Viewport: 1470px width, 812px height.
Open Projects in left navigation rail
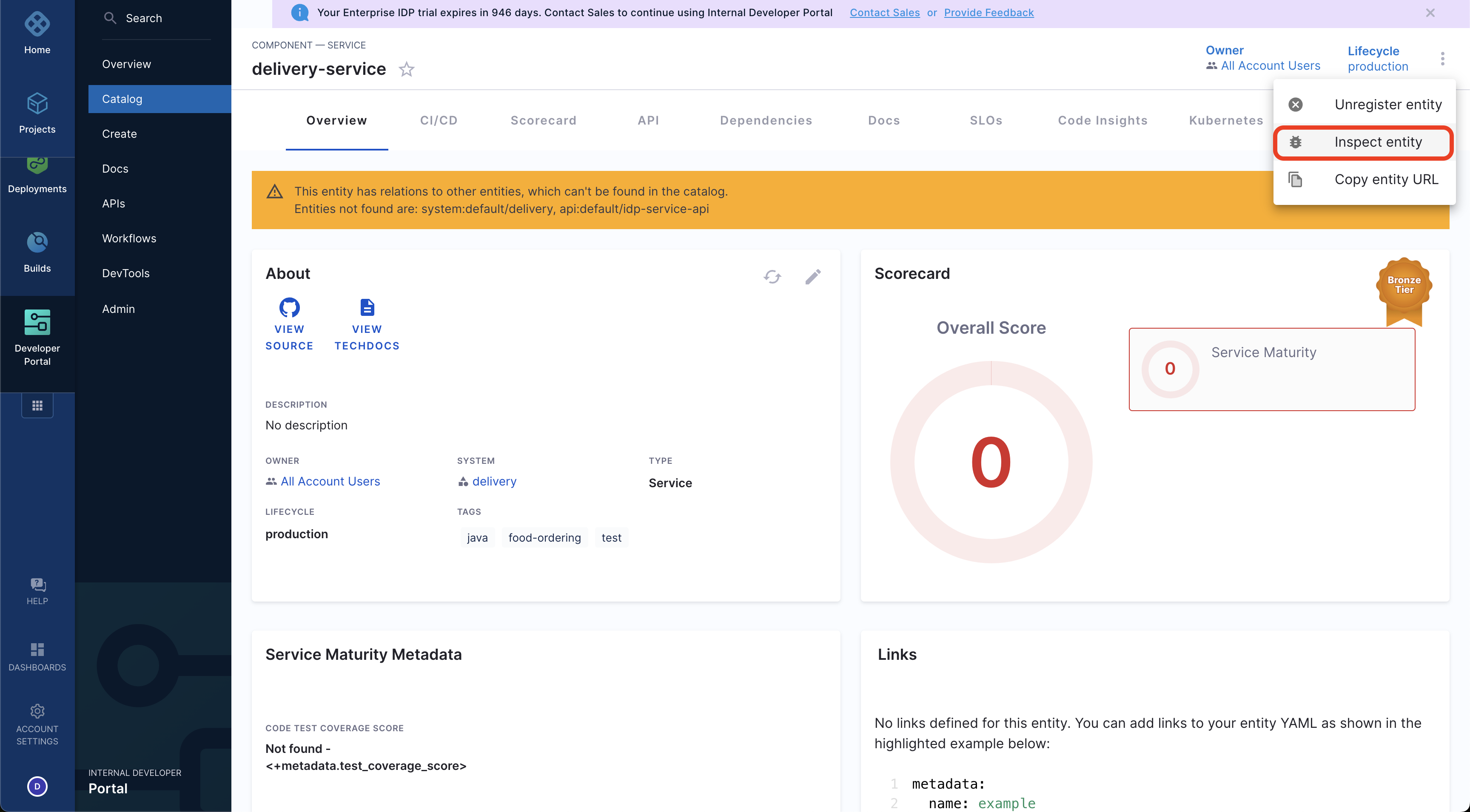point(37,113)
